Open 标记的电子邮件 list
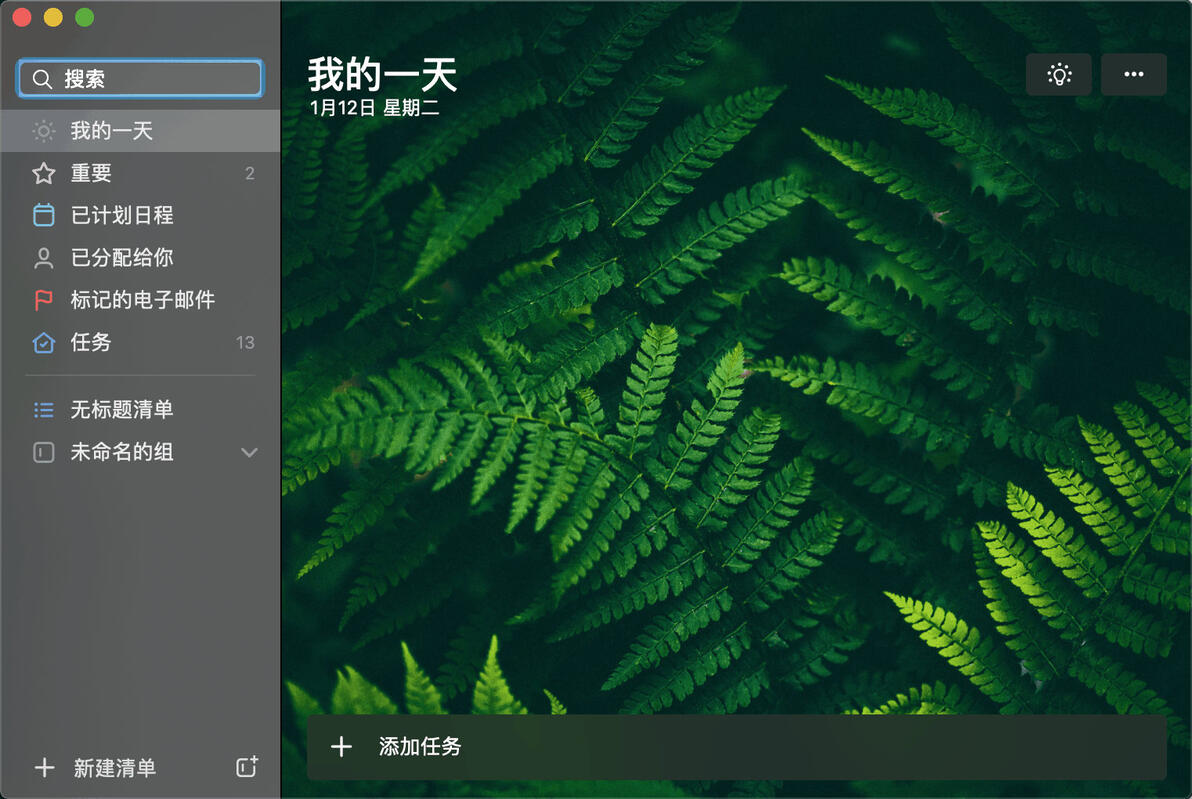This screenshot has height=799, width=1192. click(141, 300)
